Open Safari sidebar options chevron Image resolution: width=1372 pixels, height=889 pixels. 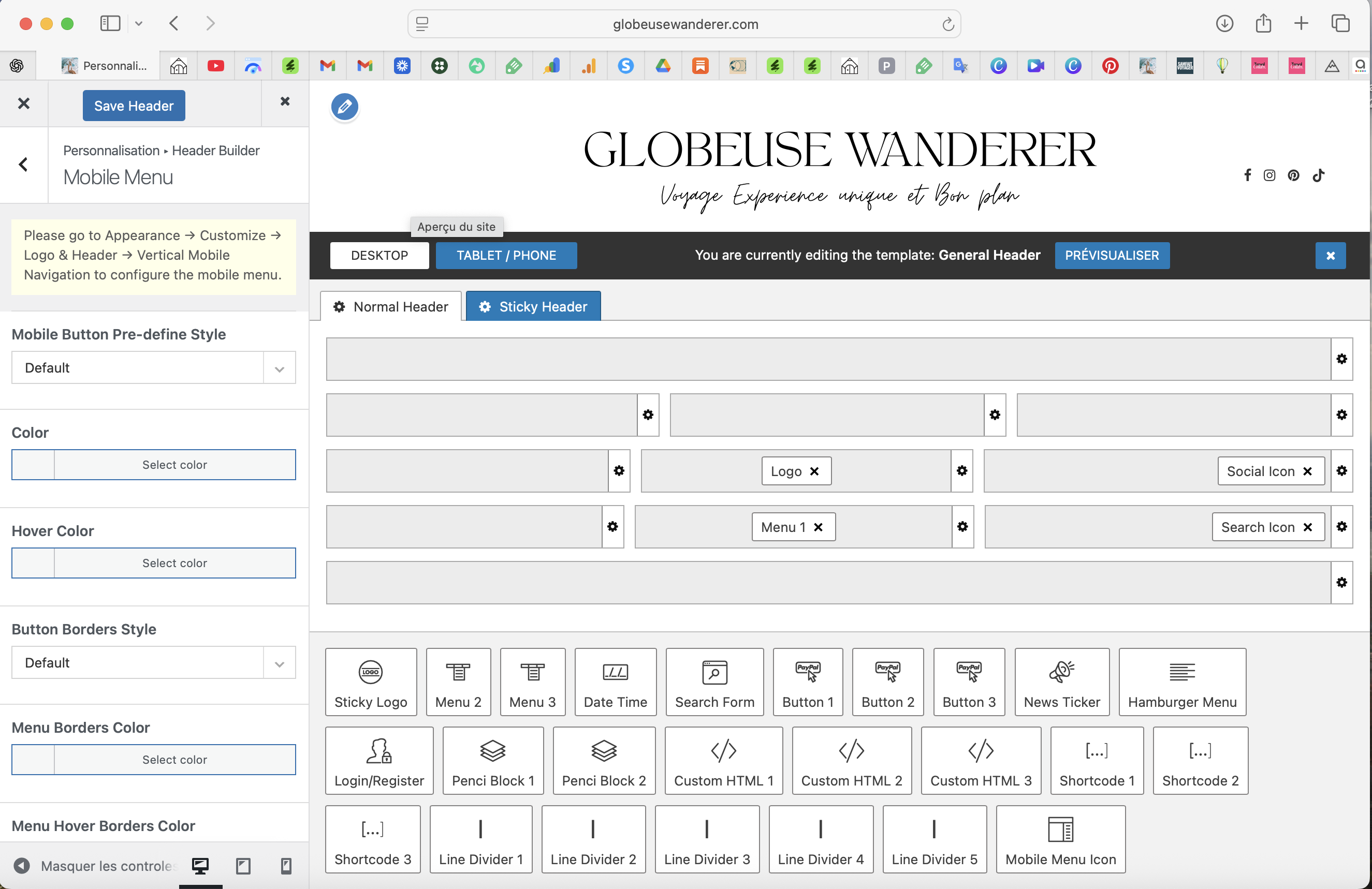pyautogui.click(x=138, y=24)
